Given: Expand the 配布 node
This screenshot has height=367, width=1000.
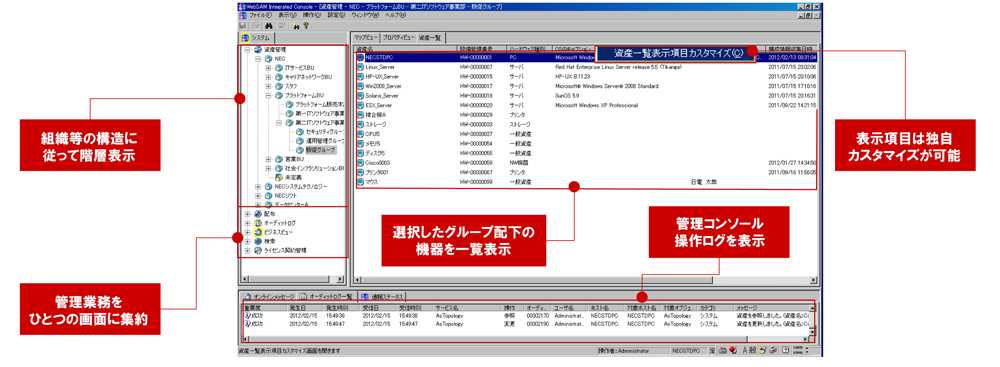Looking at the screenshot, I should tap(247, 214).
